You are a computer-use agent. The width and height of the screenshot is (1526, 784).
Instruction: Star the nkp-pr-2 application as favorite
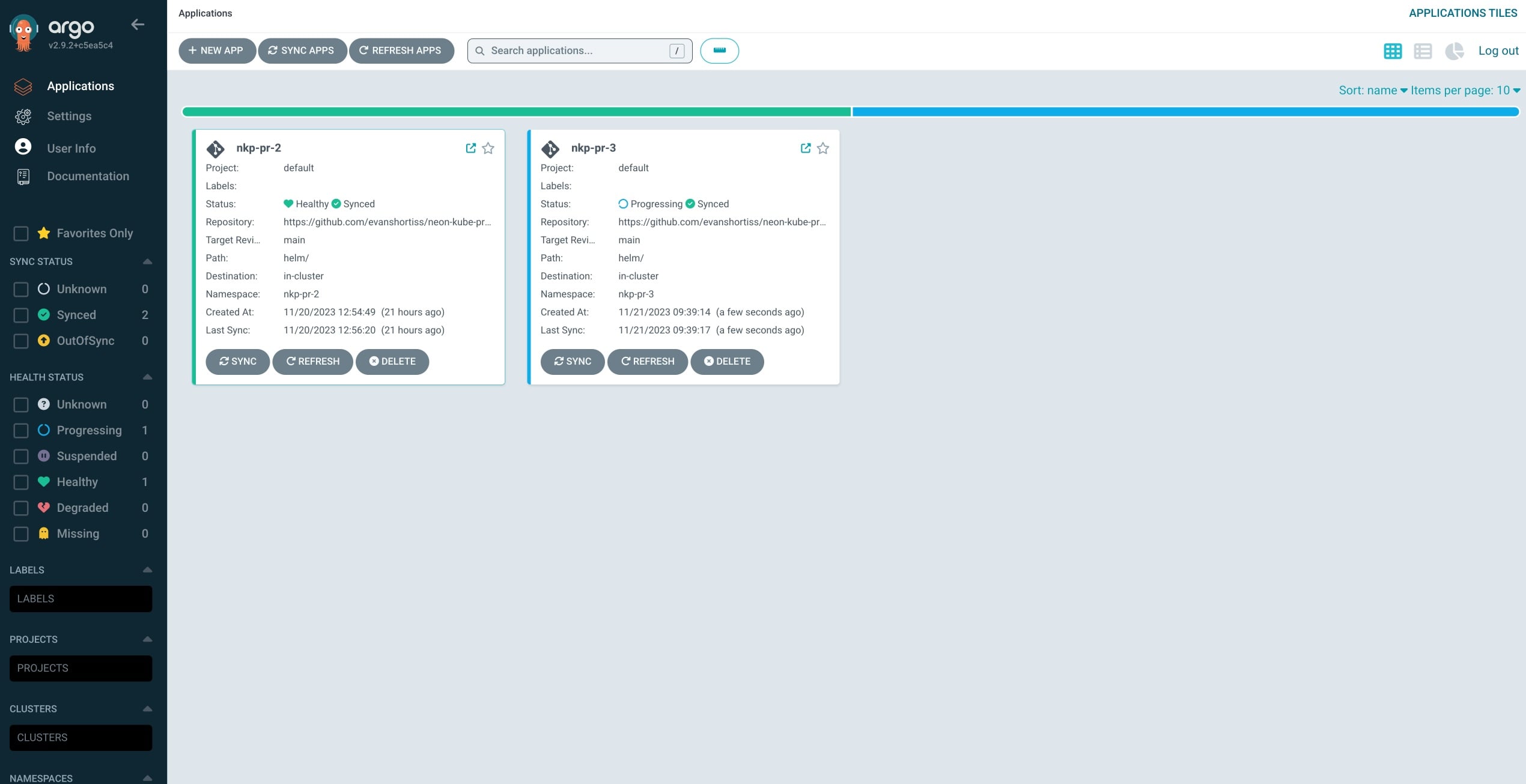tap(488, 148)
